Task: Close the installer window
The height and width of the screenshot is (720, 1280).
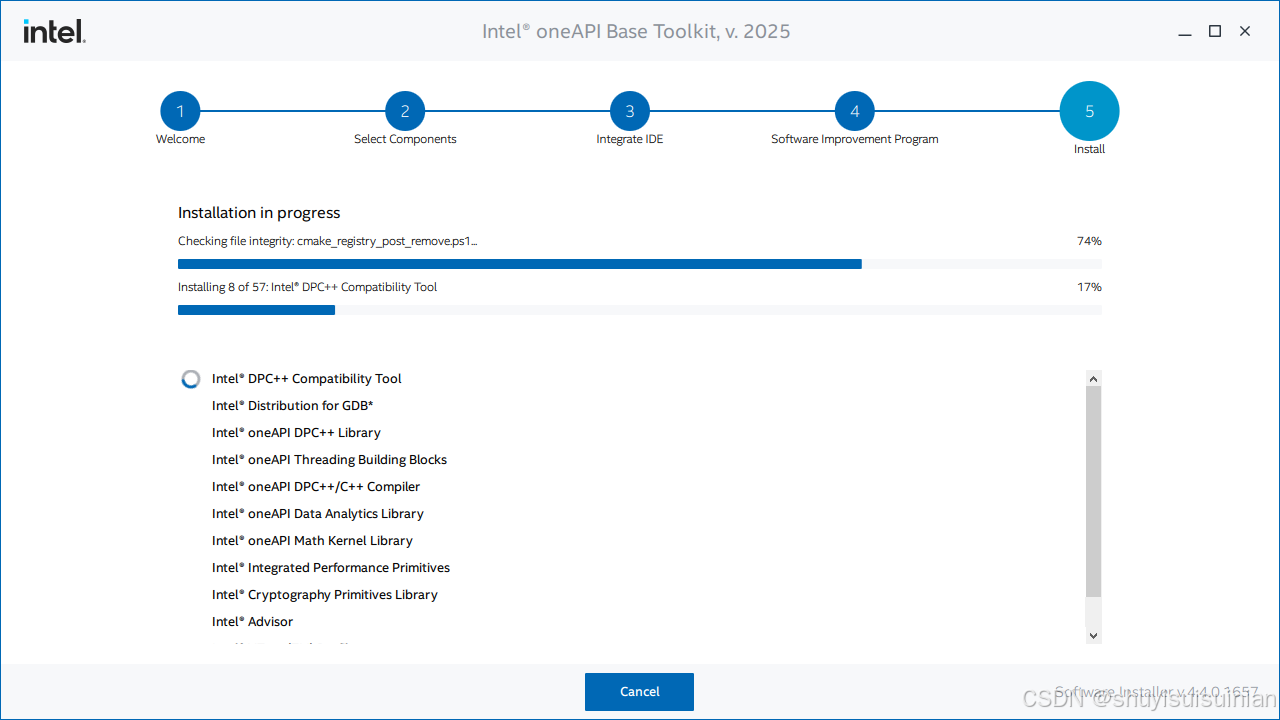Action: (x=1245, y=31)
